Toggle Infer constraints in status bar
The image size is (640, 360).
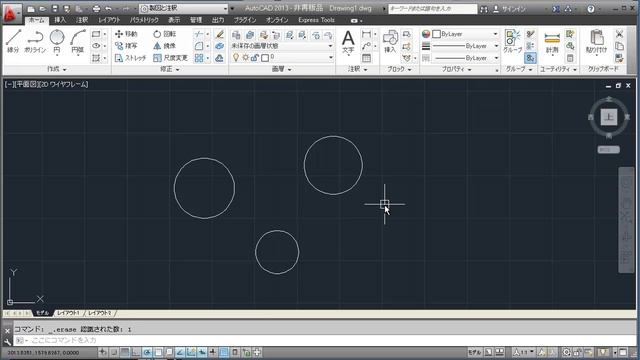tap(103, 352)
